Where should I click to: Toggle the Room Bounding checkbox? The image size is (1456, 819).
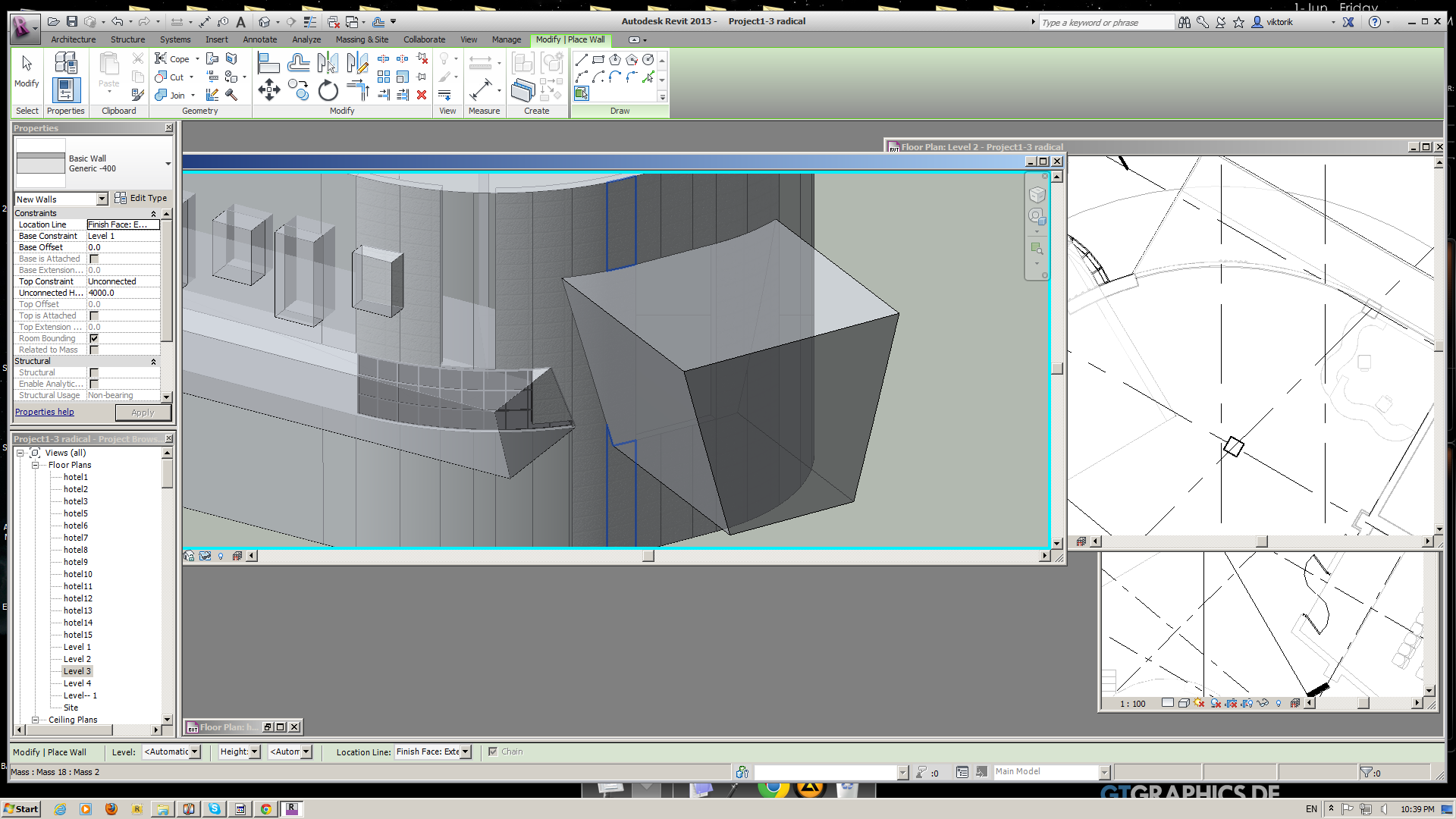[x=94, y=338]
